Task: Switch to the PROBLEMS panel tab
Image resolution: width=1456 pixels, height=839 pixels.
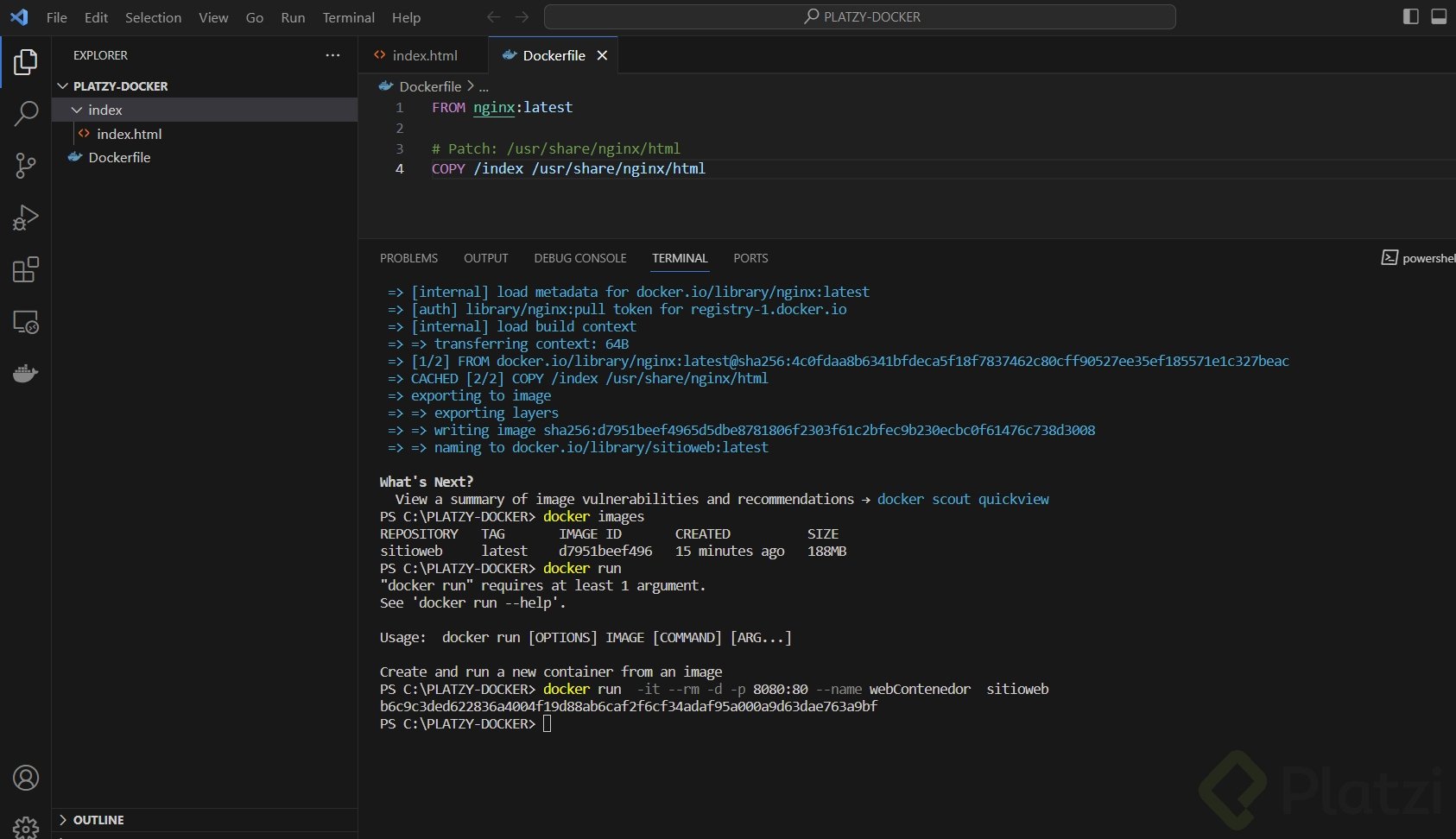Action: pyautogui.click(x=408, y=258)
